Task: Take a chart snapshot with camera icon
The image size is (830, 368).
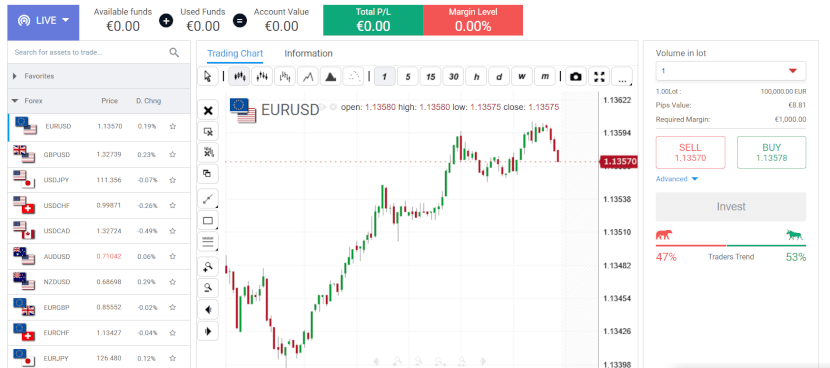Action: coord(576,77)
